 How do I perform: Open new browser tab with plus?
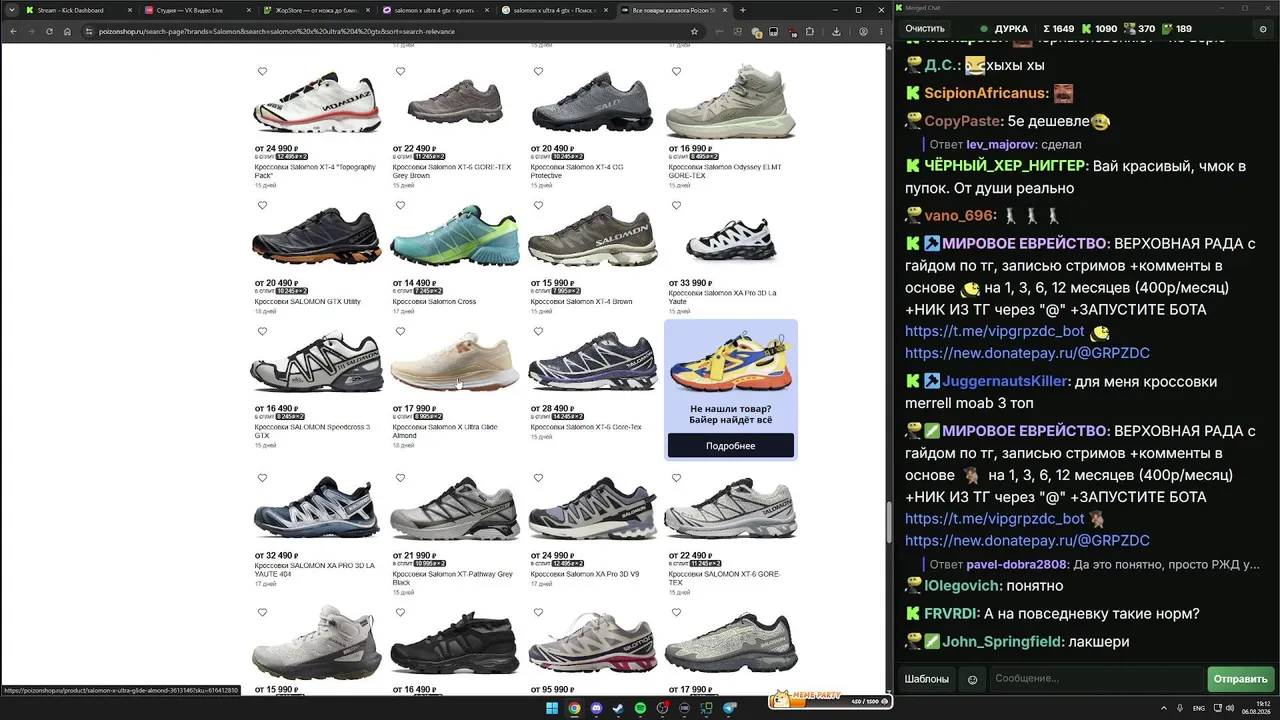click(x=742, y=10)
